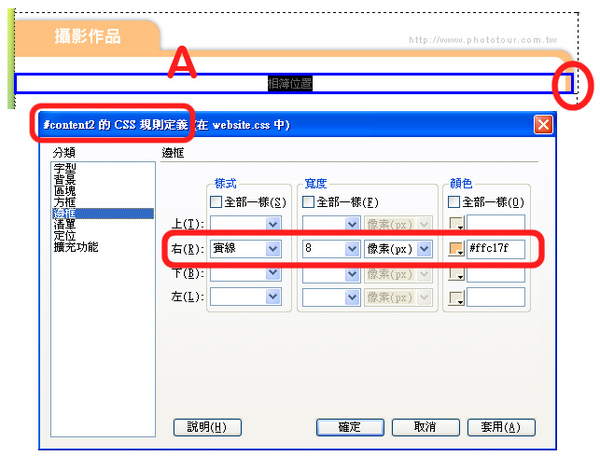This screenshot has width=600, height=456.
Task: Click the left border color text field
Action: (x=496, y=297)
